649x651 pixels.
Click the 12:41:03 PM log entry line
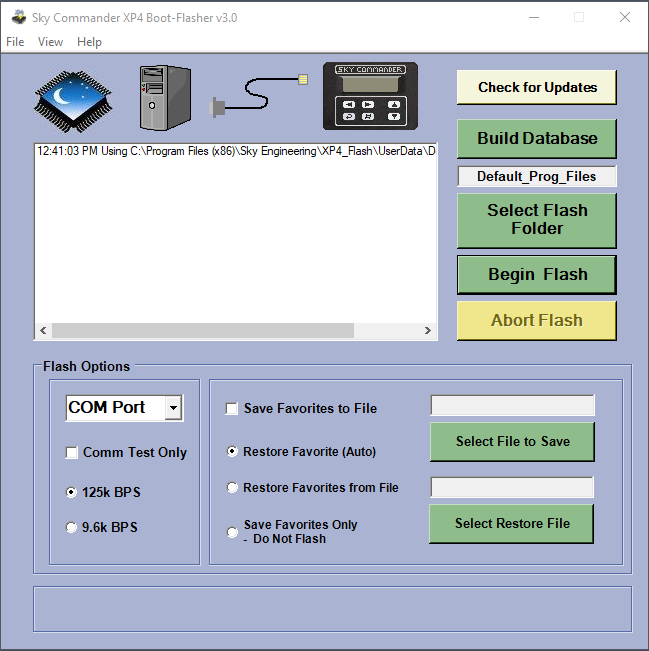(x=235, y=151)
